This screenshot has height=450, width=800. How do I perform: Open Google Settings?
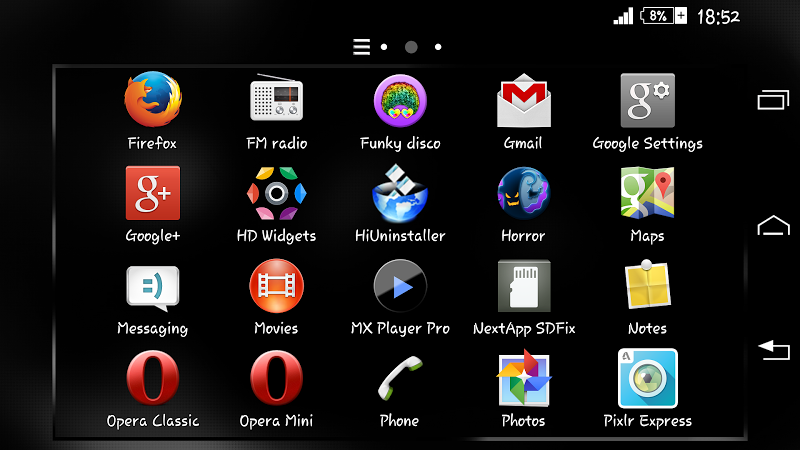(x=647, y=100)
